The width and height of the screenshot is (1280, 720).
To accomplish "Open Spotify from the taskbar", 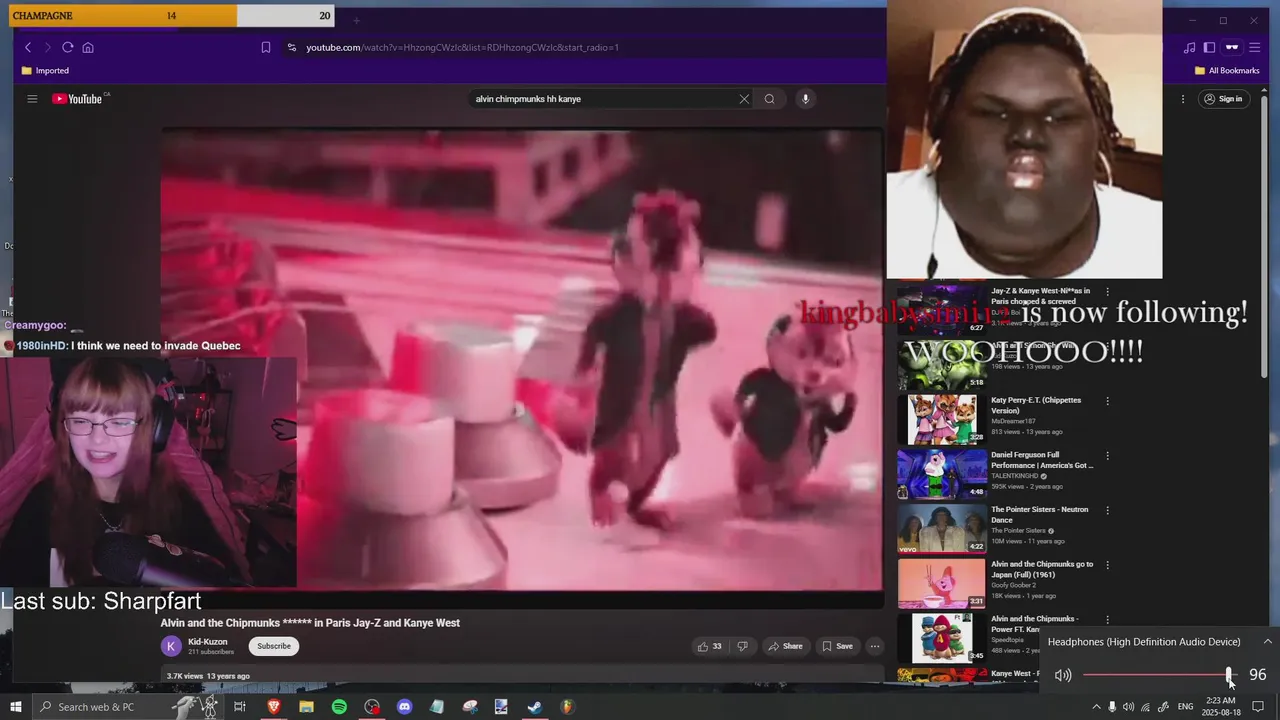I will click(x=339, y=707).
